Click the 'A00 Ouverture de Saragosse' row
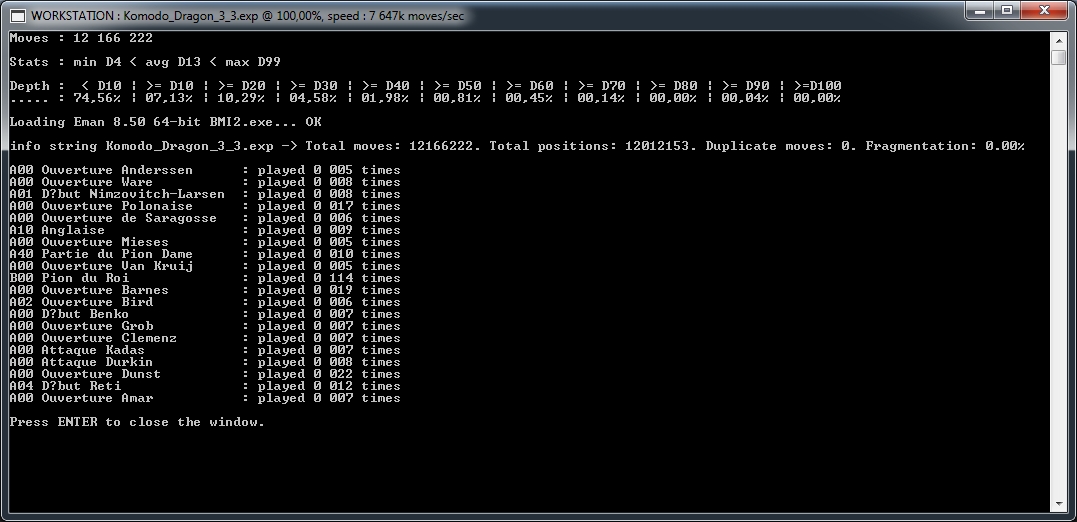The width and height of the screenshot is (1077, 522). point(205,218)
